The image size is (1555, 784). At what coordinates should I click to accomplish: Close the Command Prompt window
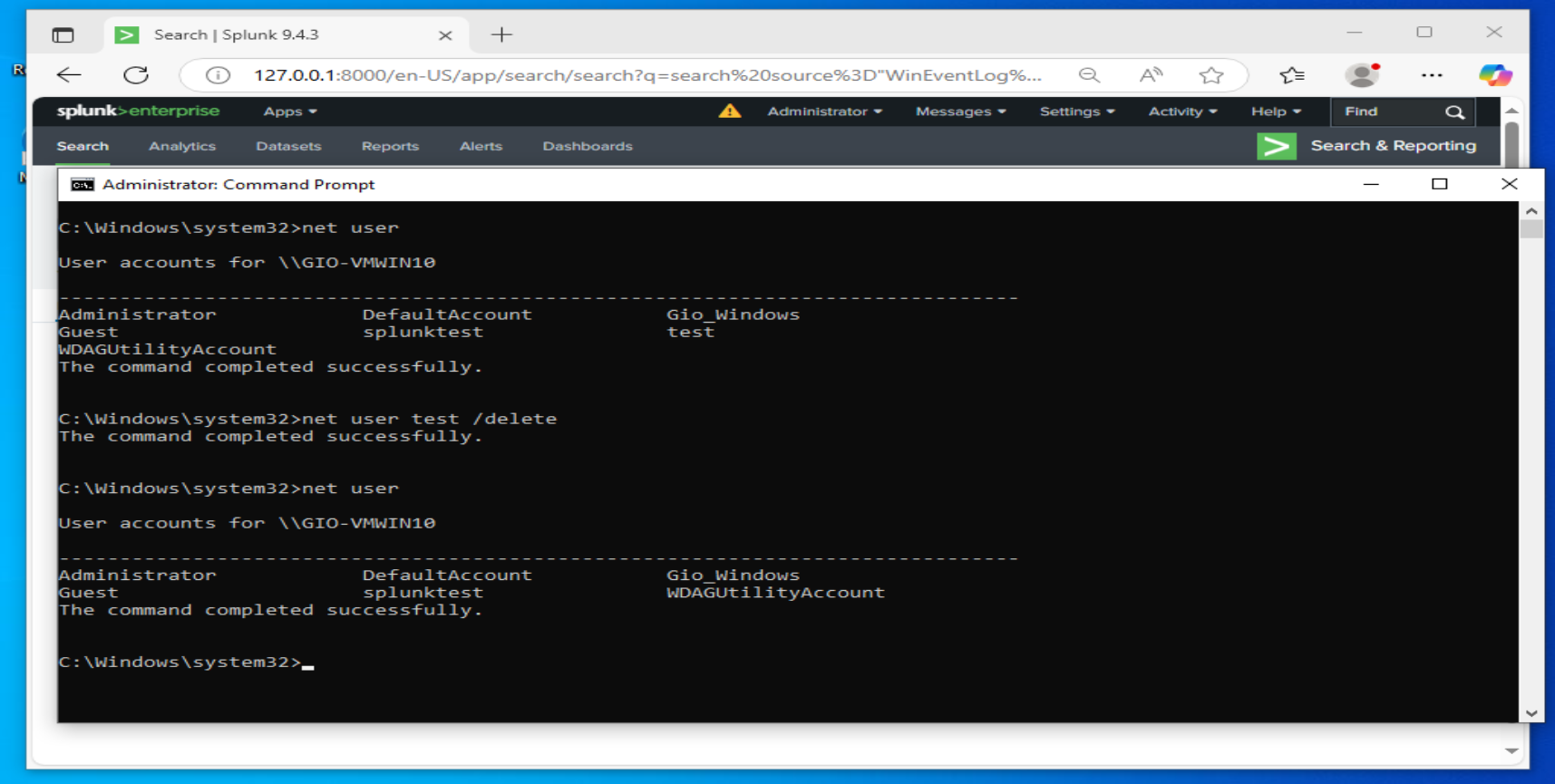pyautogui.click(x=1509, y=184)
